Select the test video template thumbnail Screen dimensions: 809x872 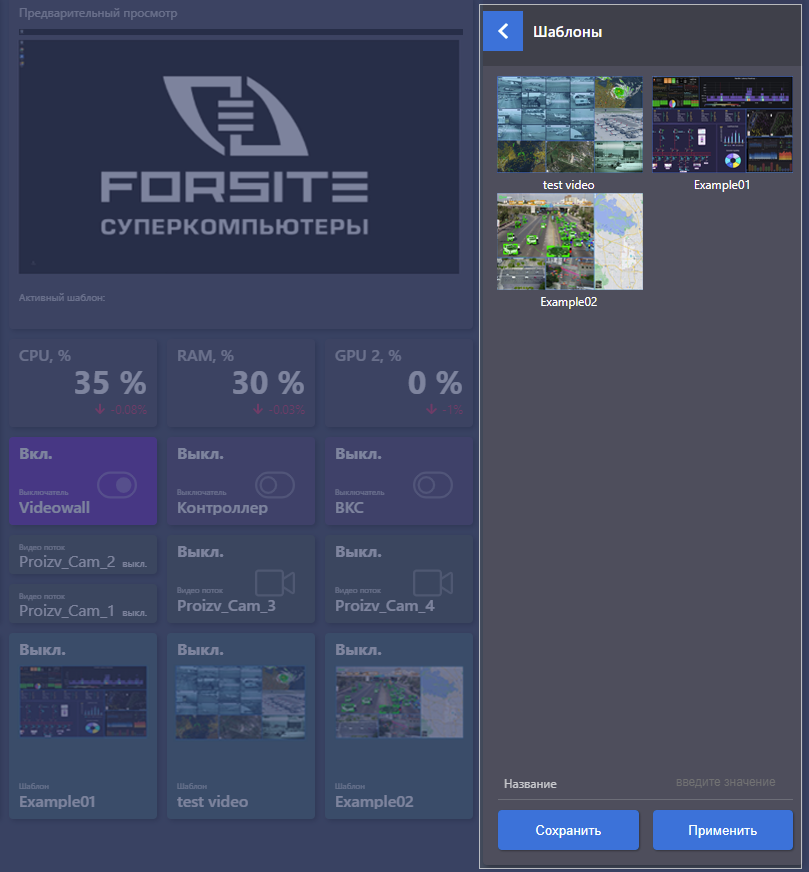point(569,125)
